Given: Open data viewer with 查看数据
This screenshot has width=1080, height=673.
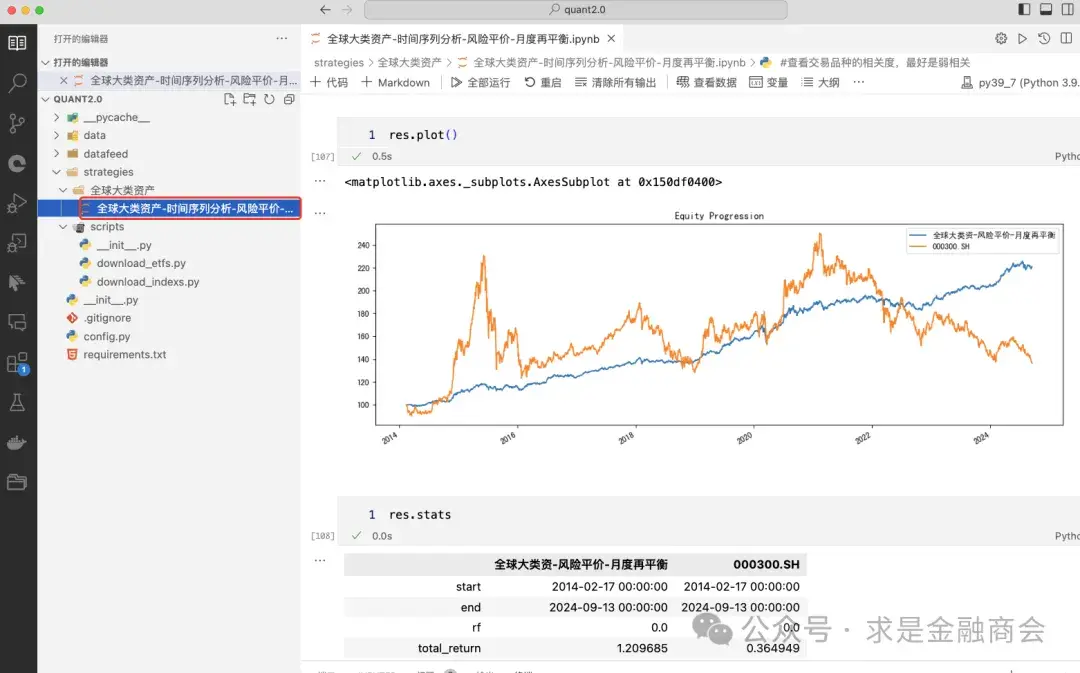Looking at the screenshot, I should click(x=707, y=82).
